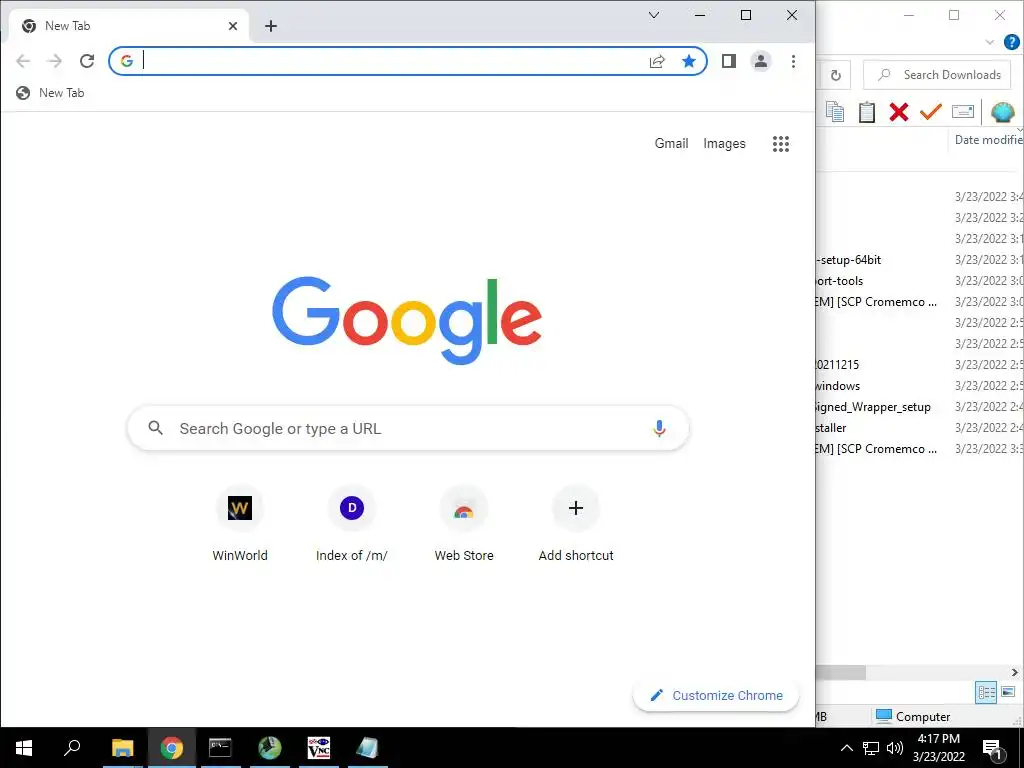
Task: Open Chrome three-dot menu
Action: (793, 61)
